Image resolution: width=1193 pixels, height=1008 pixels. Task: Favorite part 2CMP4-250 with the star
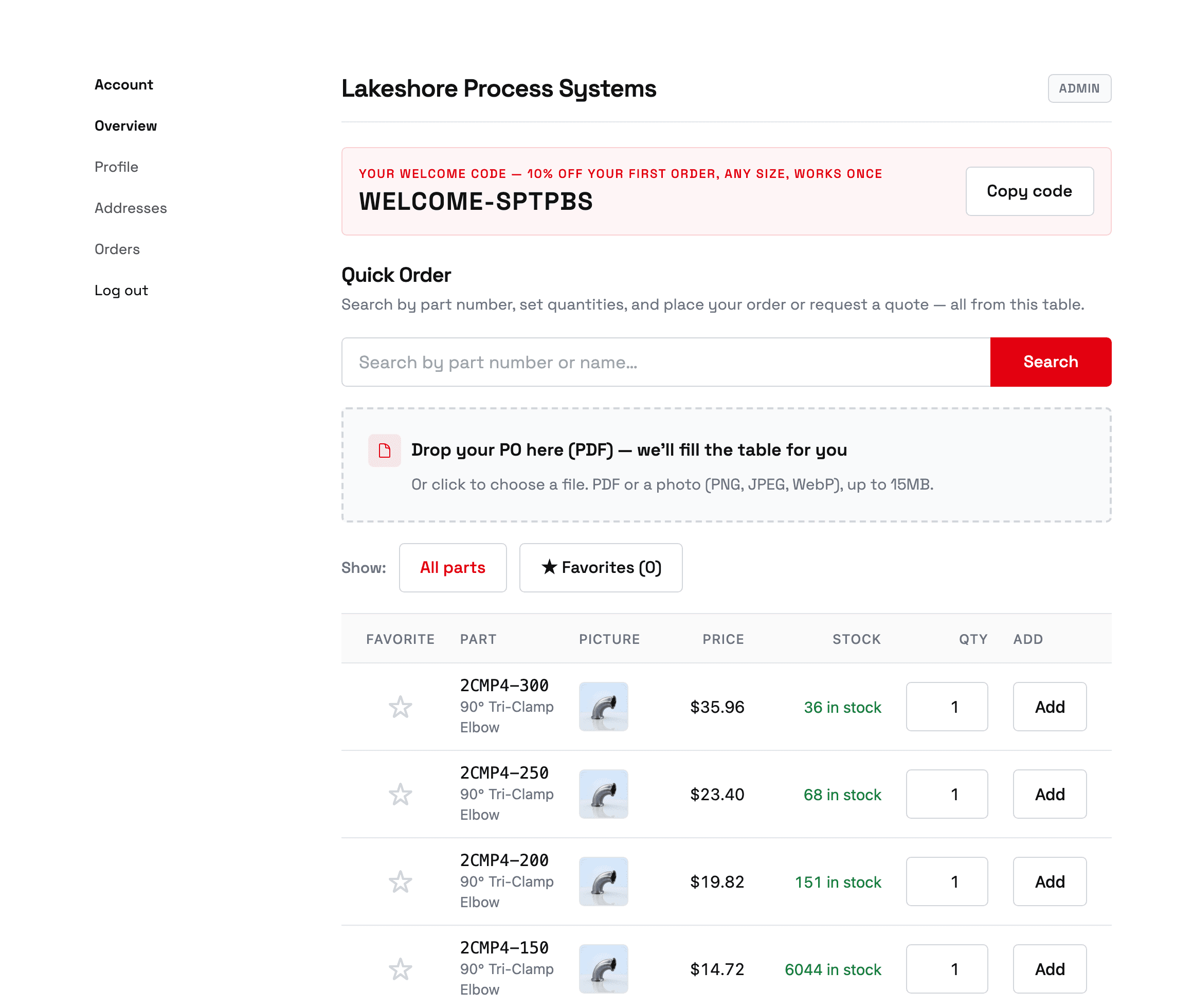pos(400,794)
